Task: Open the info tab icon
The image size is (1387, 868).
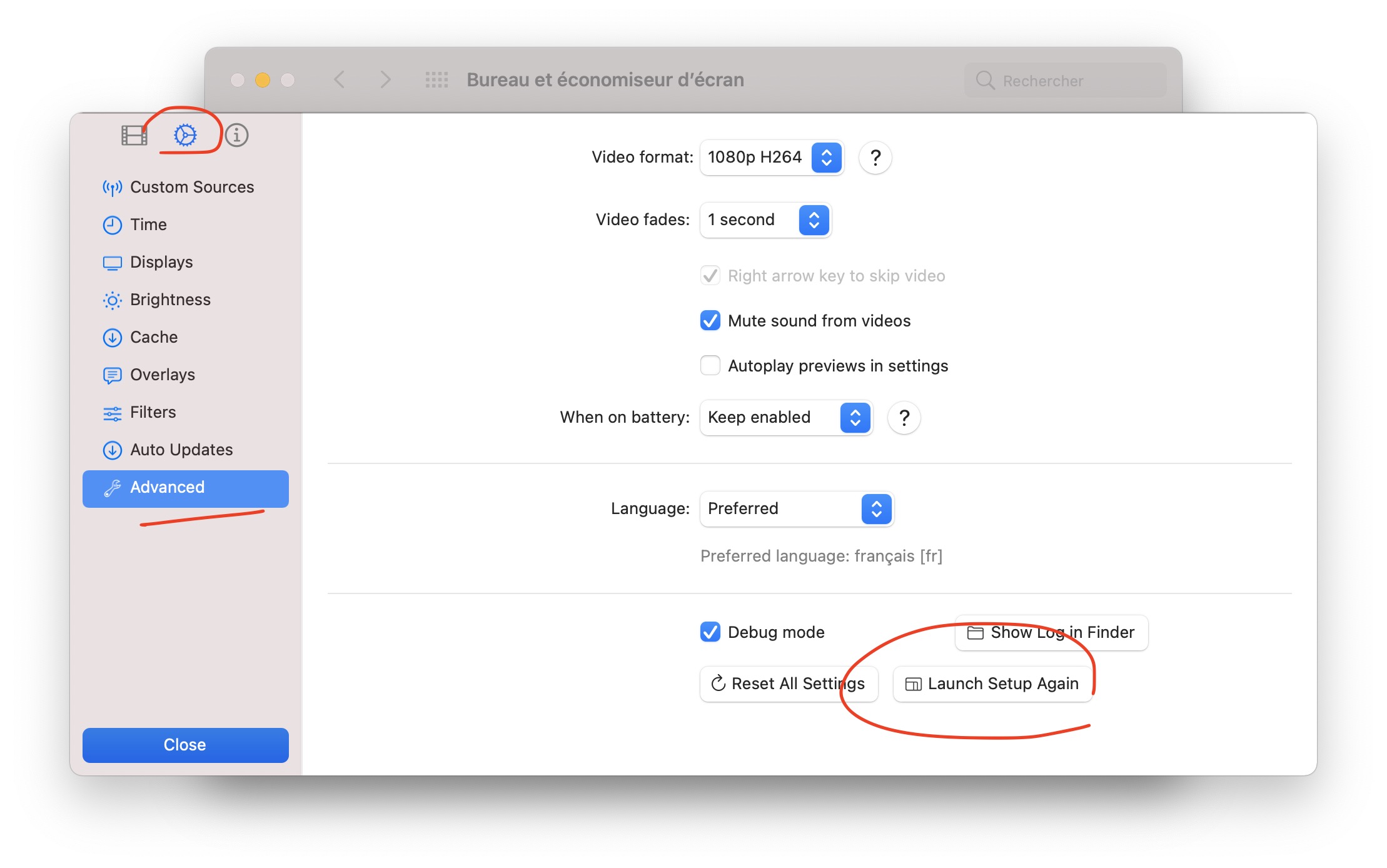Action: [236, 135]
